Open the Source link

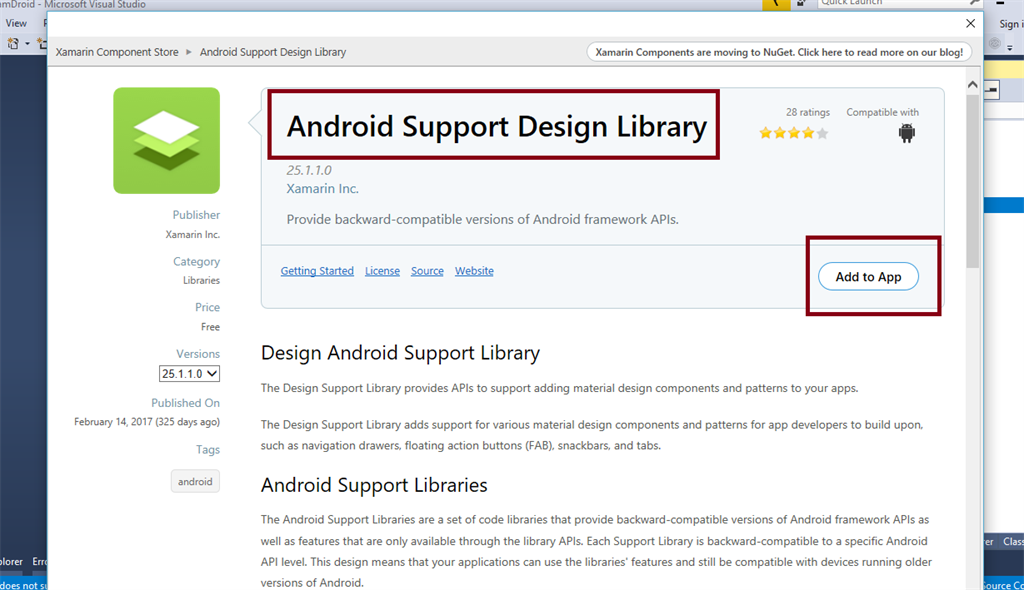pyautogui.click(x=427, y=270)
